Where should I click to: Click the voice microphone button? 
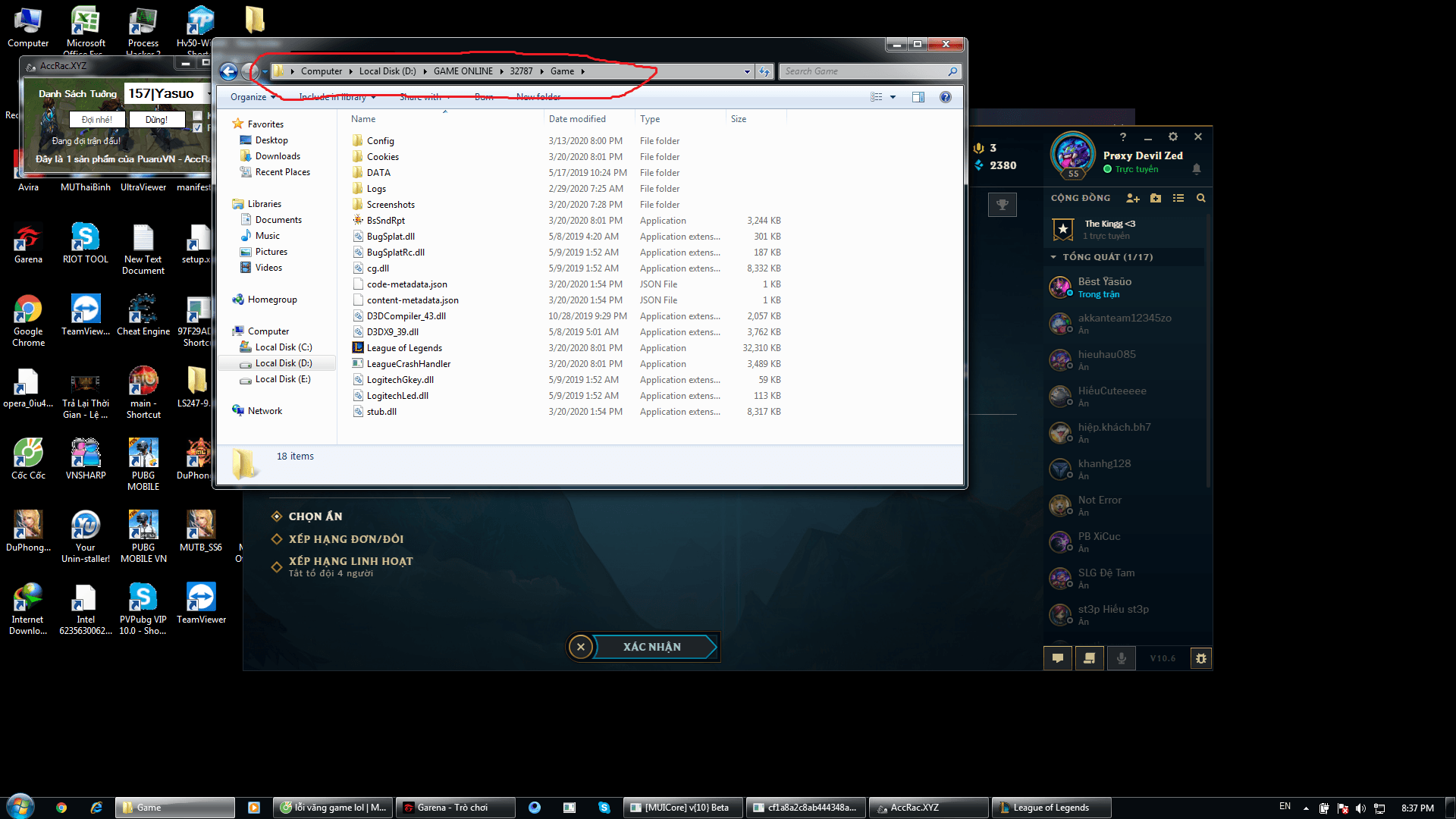click(1122, 658)
